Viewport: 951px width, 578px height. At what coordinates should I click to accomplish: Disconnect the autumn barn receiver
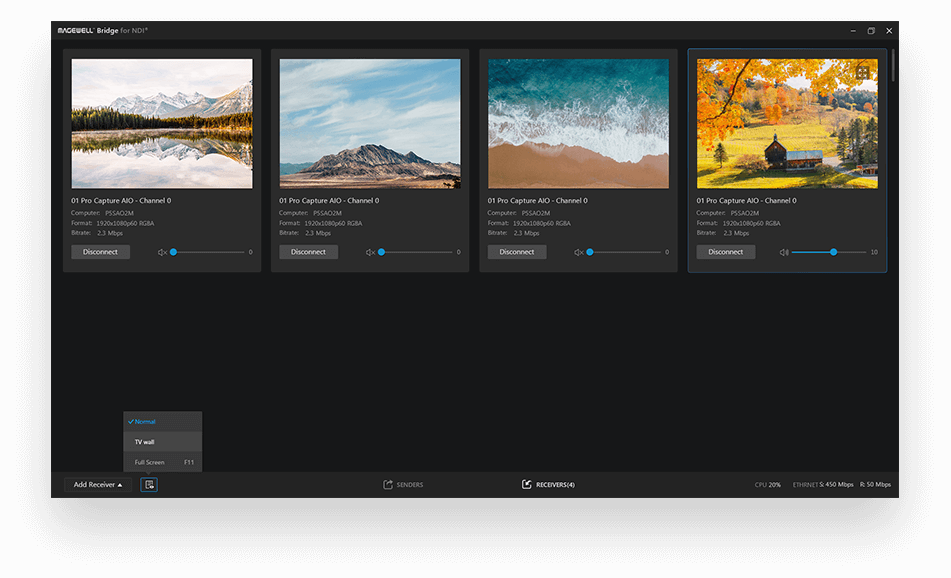[725, 252]
